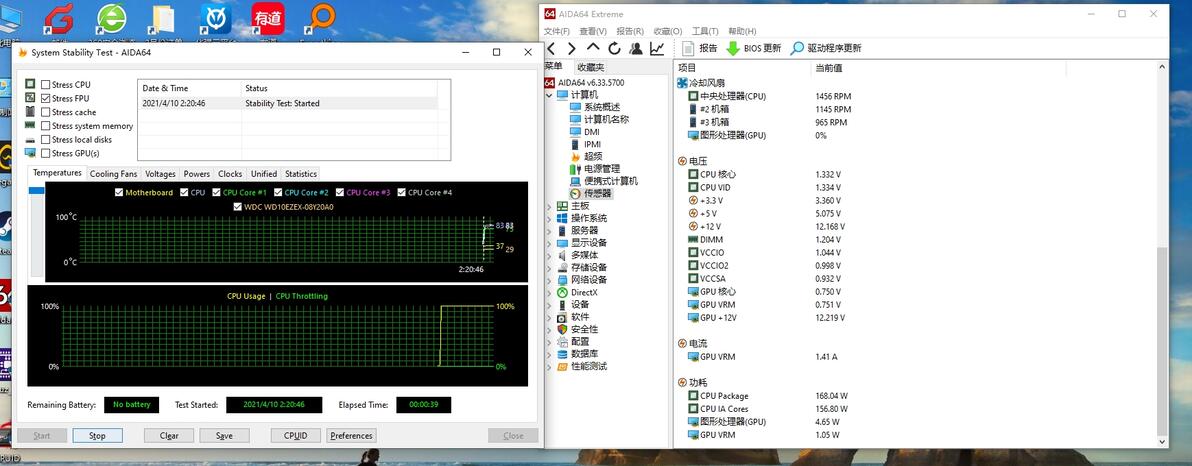Open the 有道 desktop shortcut

[x=268, y=20]
